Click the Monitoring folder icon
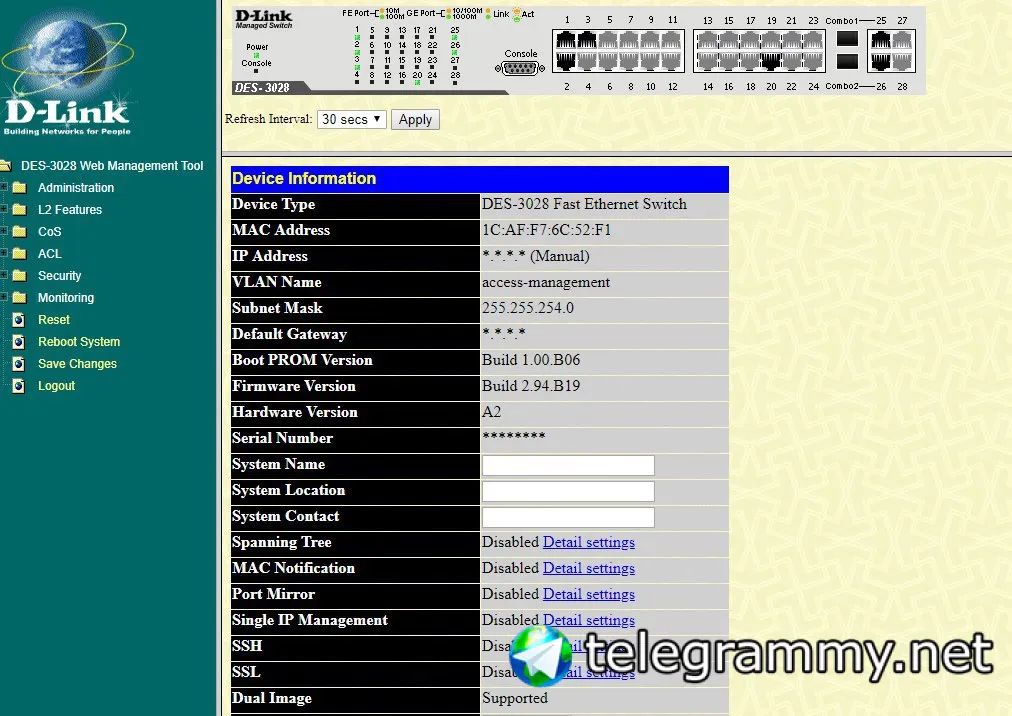 (x=19, y=298)
